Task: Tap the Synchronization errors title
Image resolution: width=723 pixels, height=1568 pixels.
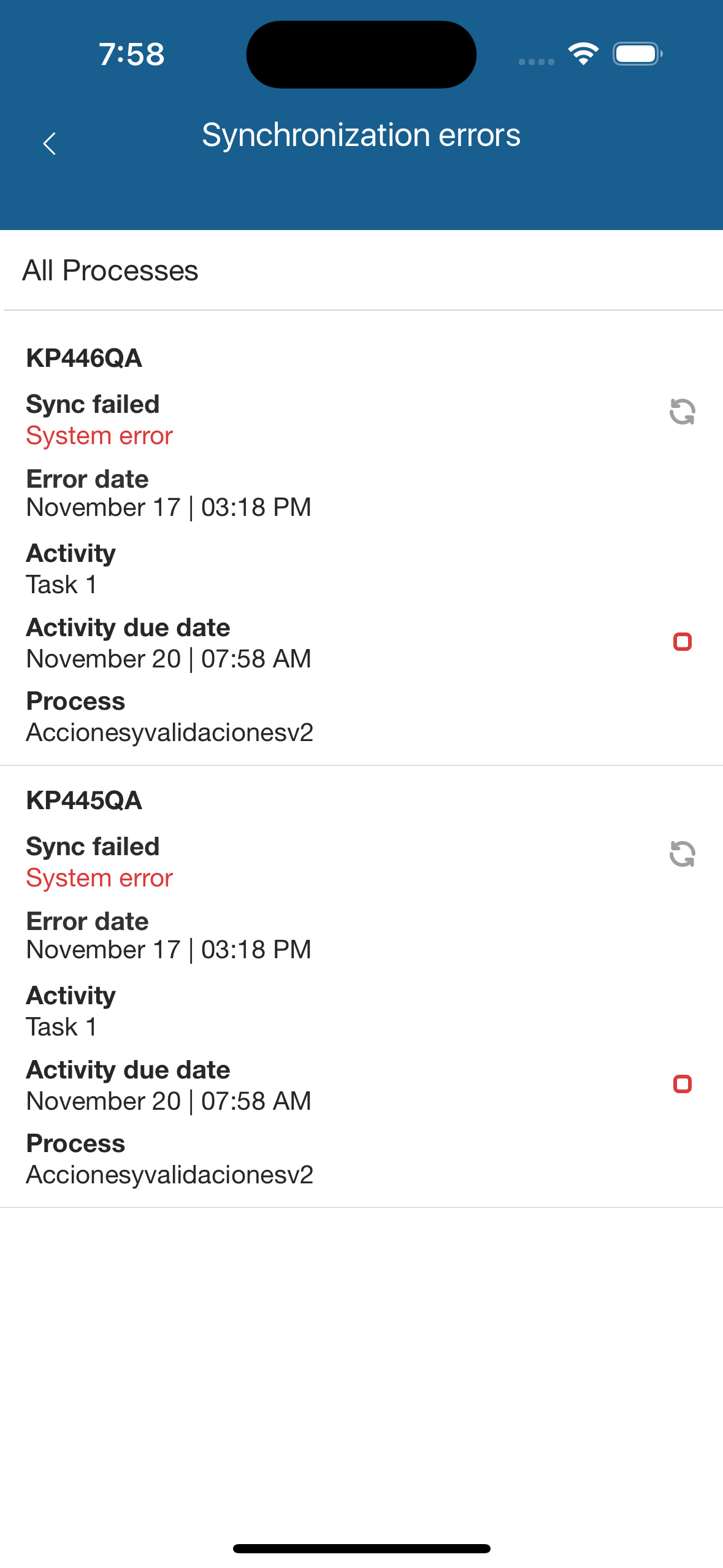Action: tap(361, 135)
